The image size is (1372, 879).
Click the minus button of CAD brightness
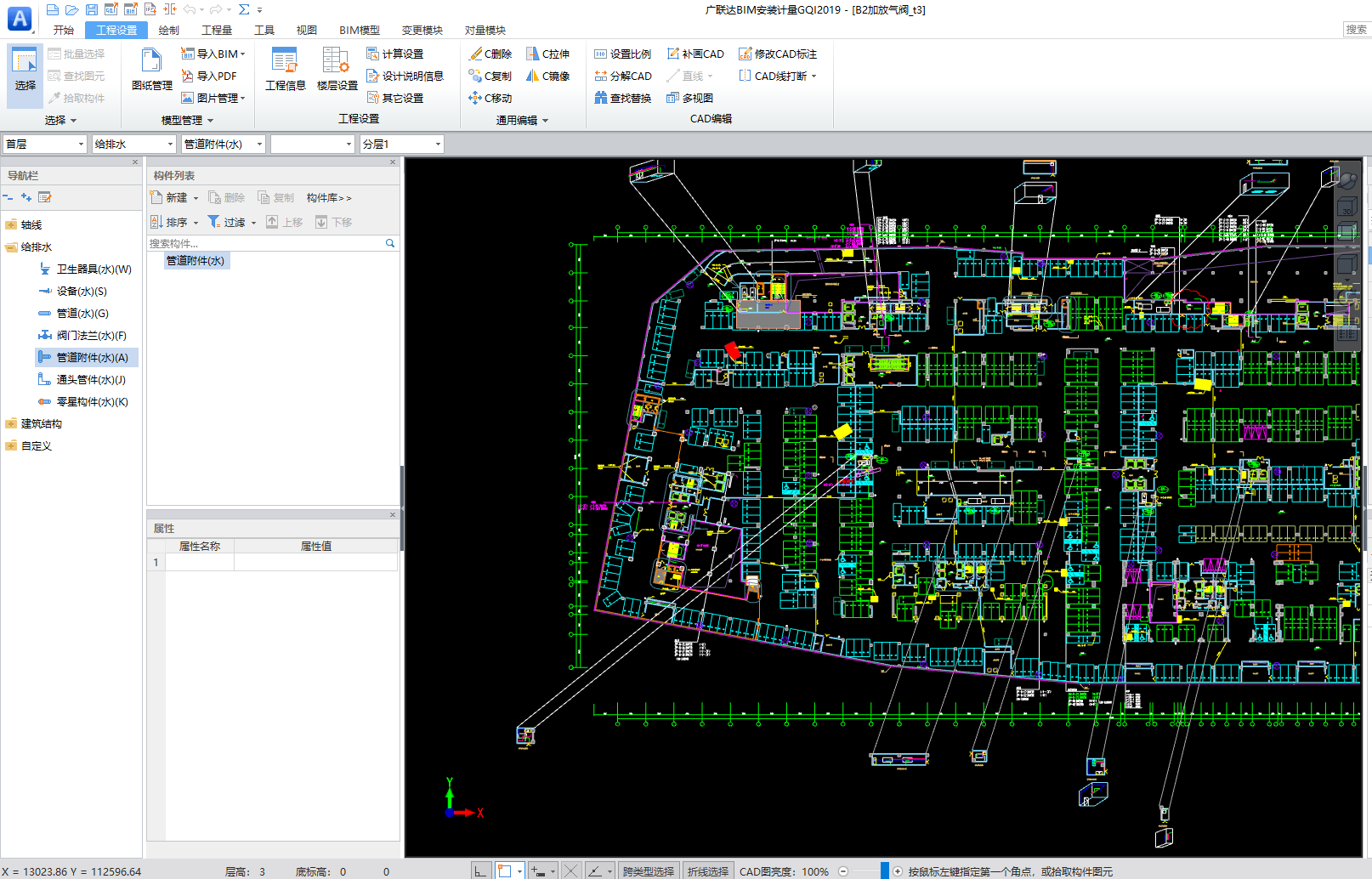(843, 871)
